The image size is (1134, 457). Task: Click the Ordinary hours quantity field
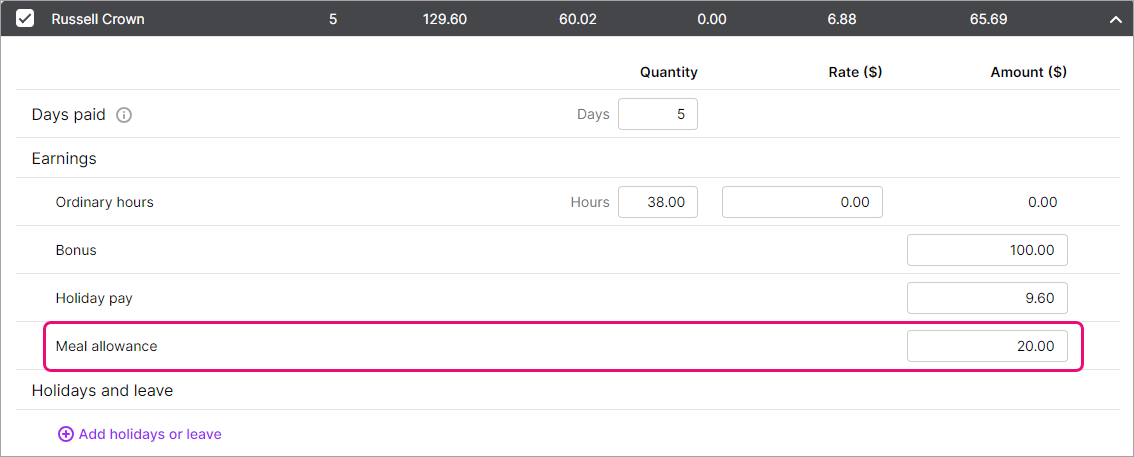coord(657,202)
